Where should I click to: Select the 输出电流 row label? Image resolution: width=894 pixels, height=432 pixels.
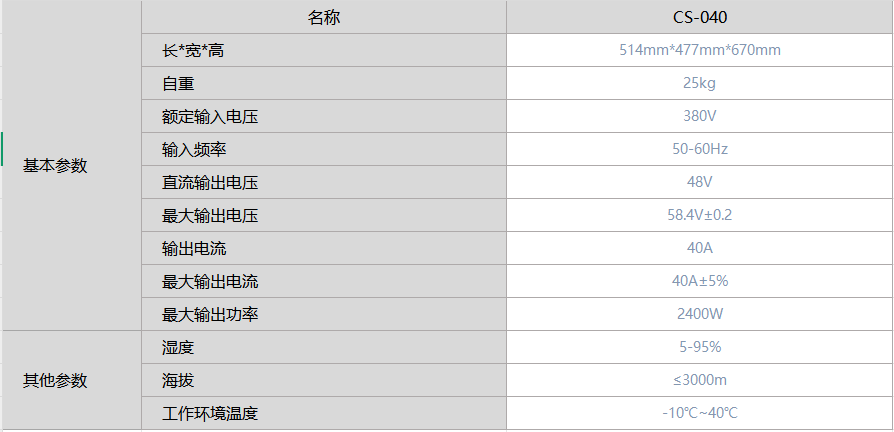point(194,248)
